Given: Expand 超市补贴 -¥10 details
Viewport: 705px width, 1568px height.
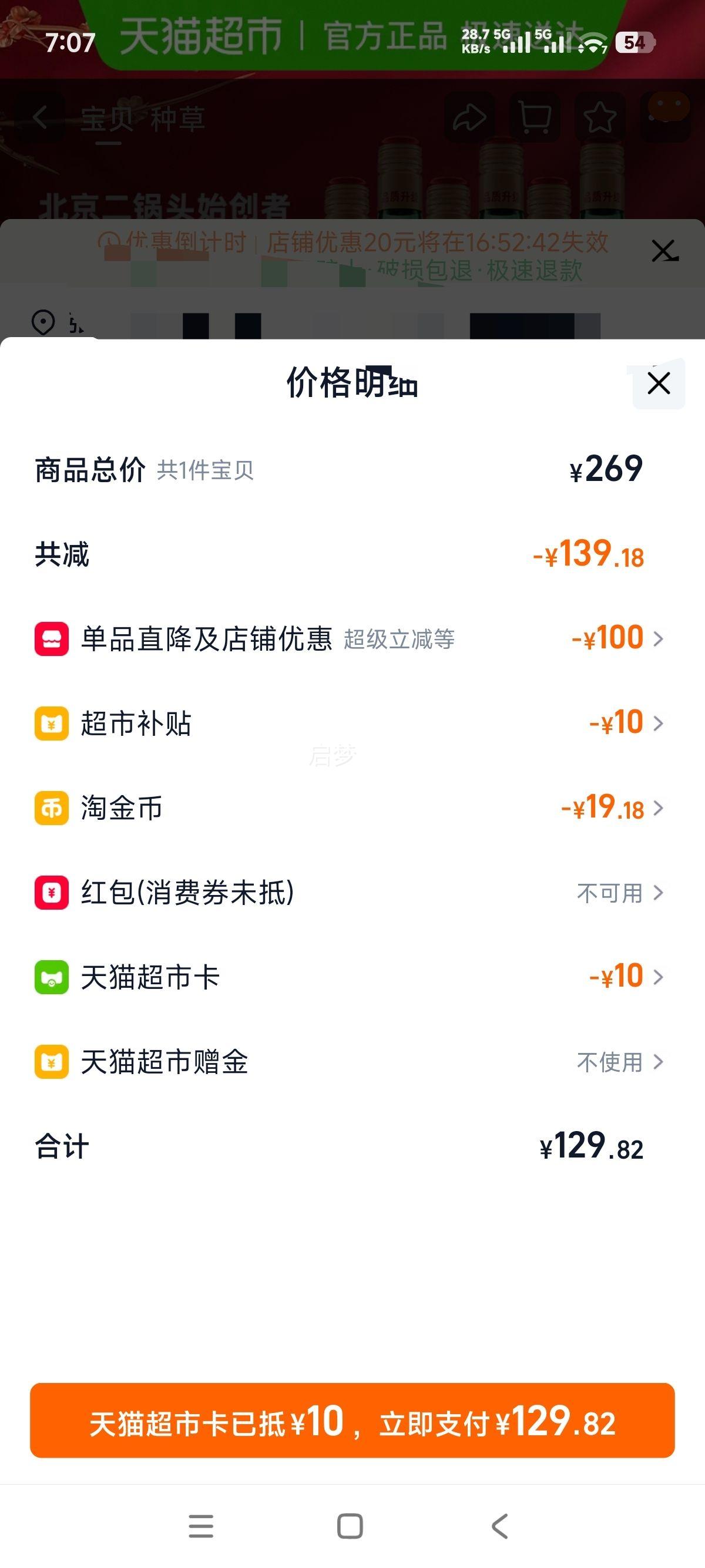Looking at the screenshot, I should pyautogui.click(x=626, y=724).
